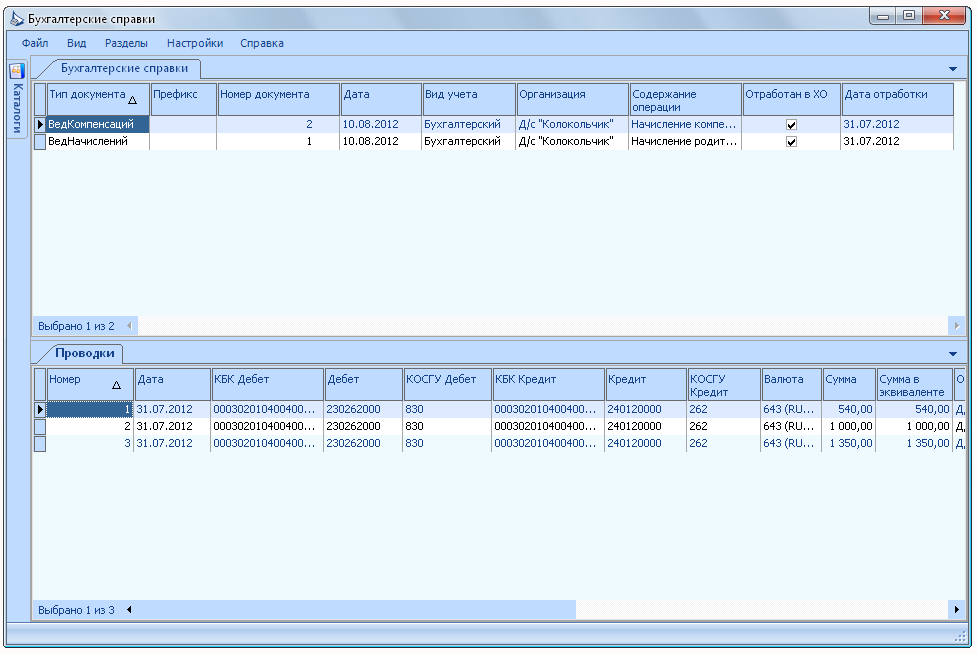Viewport: 977px width, 654px height.
Task: Sort by Содержание операции column header
Action: tap(685, 100)
